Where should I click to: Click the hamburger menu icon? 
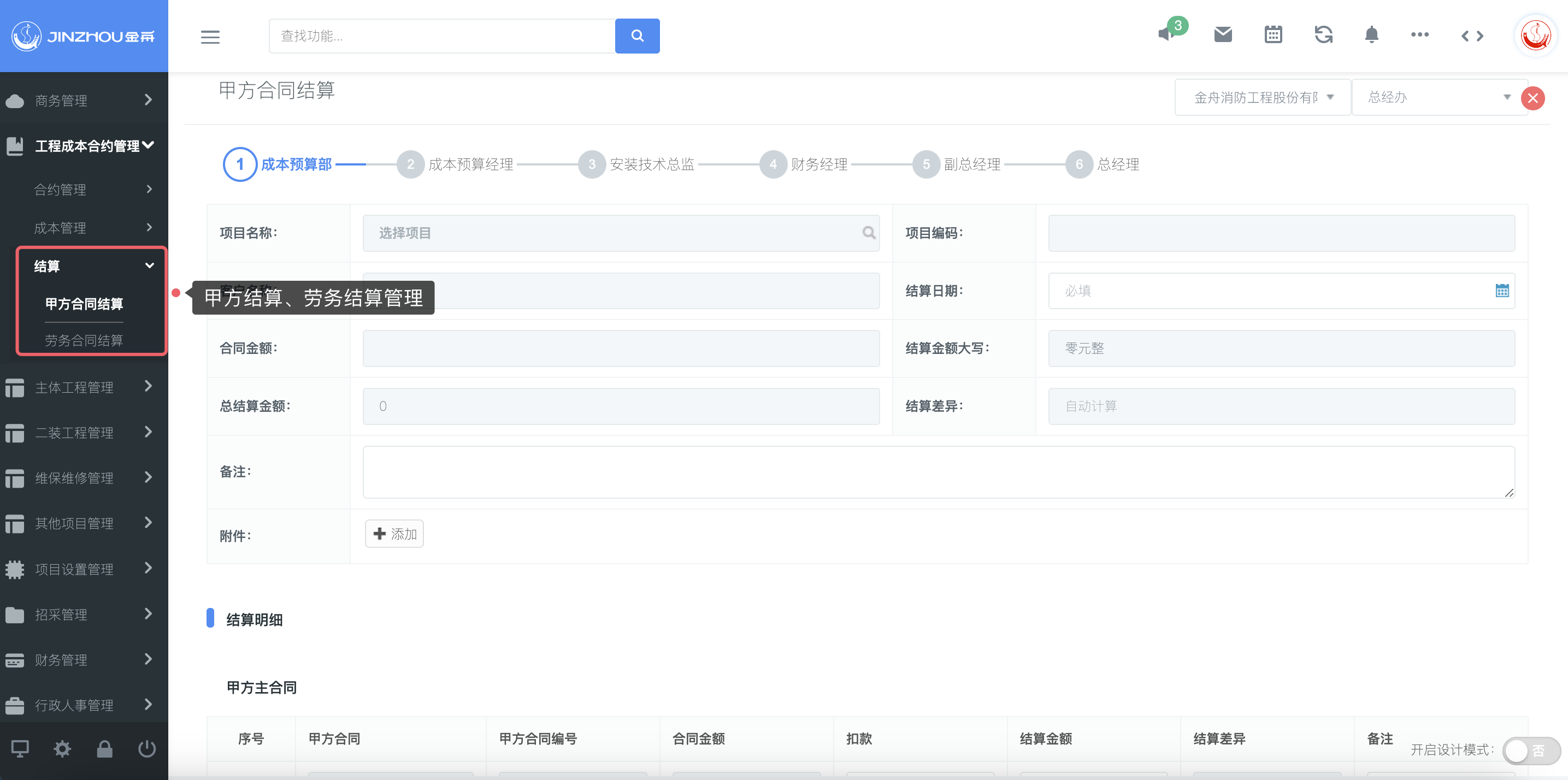coord(210,37)
